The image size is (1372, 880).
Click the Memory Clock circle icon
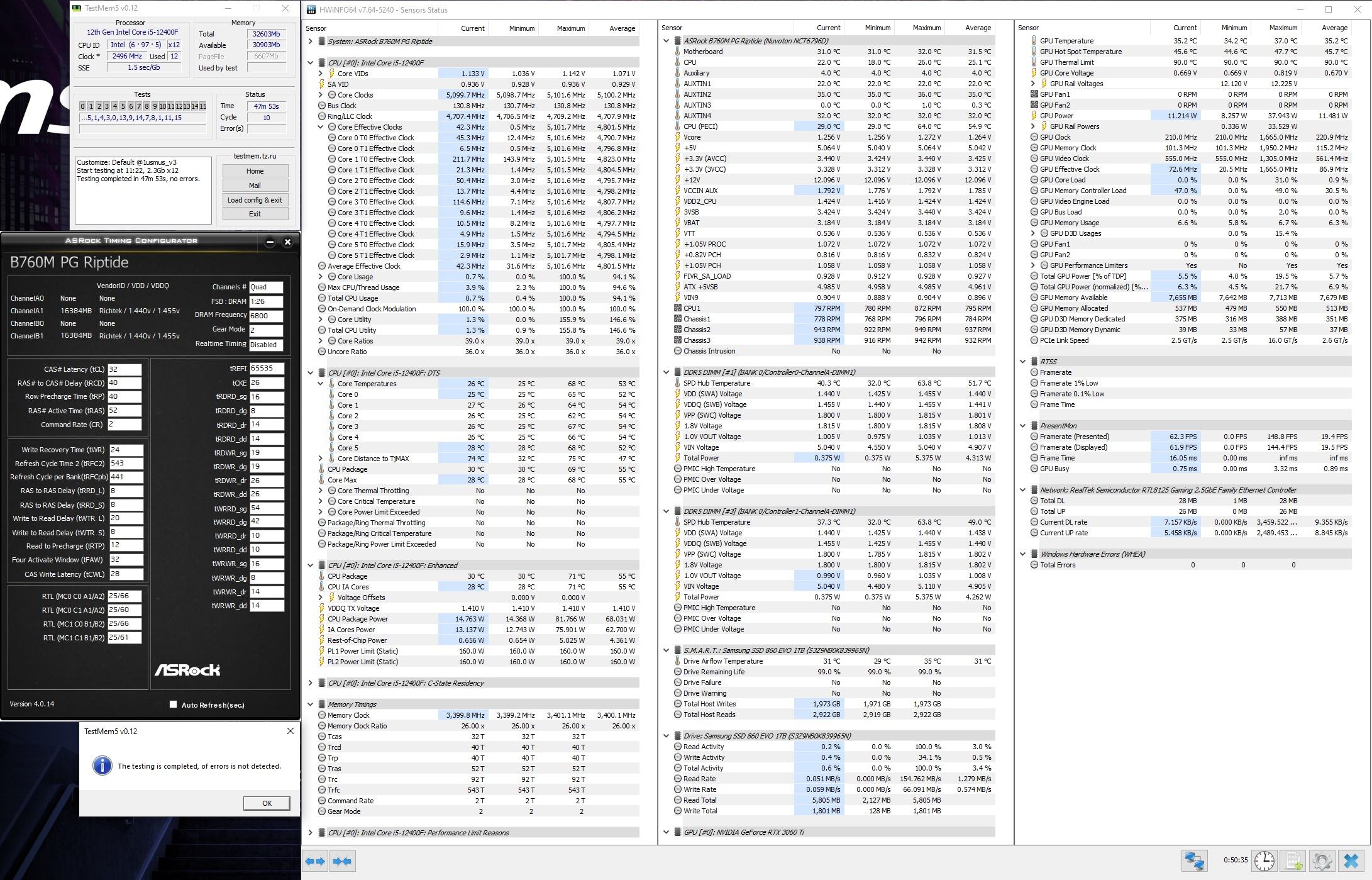(322, 715)
